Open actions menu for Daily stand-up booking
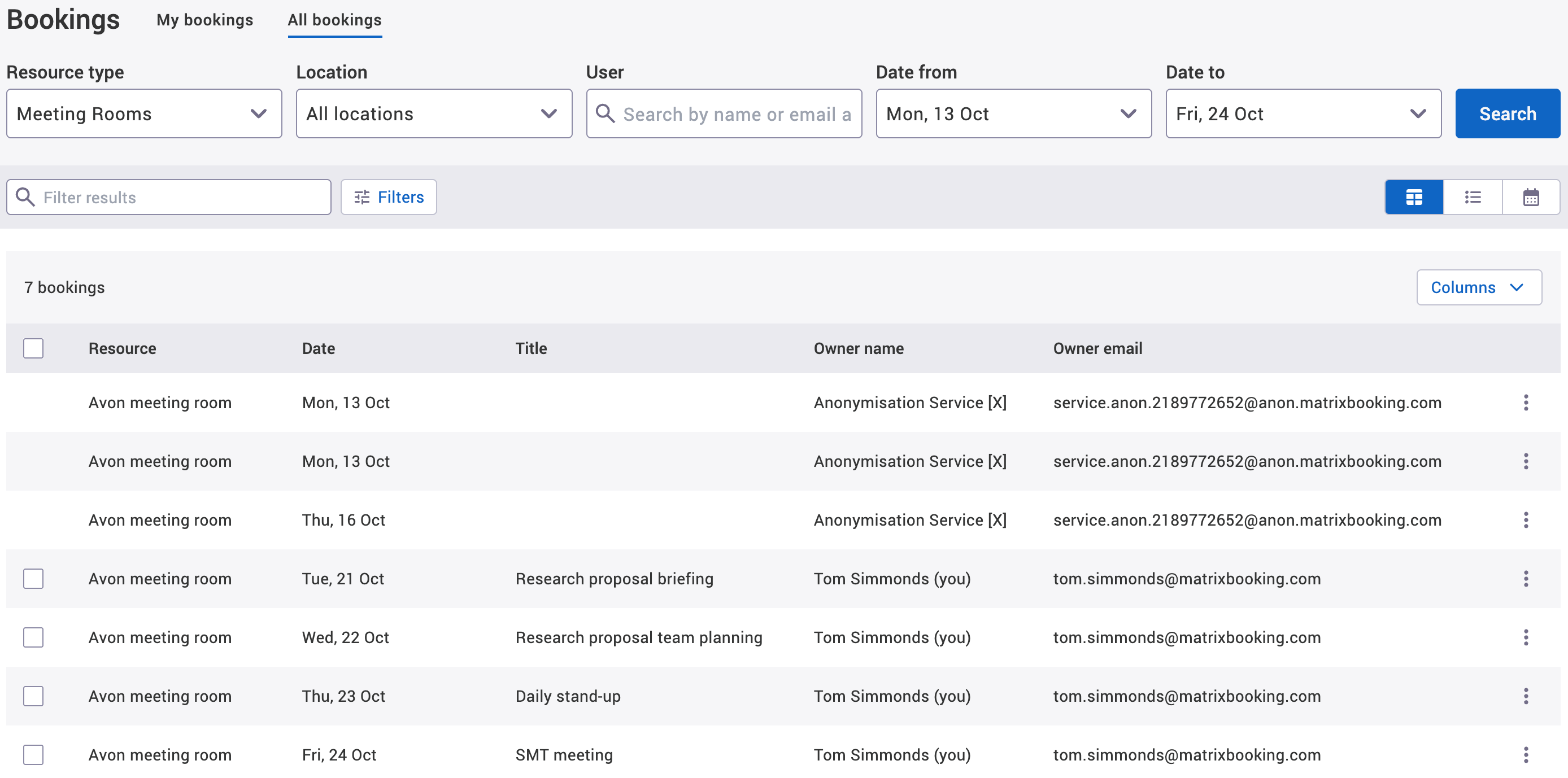 (x=1526, y=696)
